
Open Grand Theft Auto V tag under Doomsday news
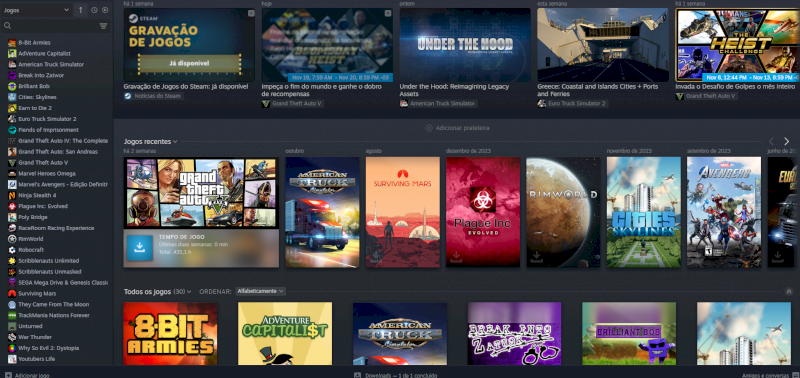click(293, 104)
